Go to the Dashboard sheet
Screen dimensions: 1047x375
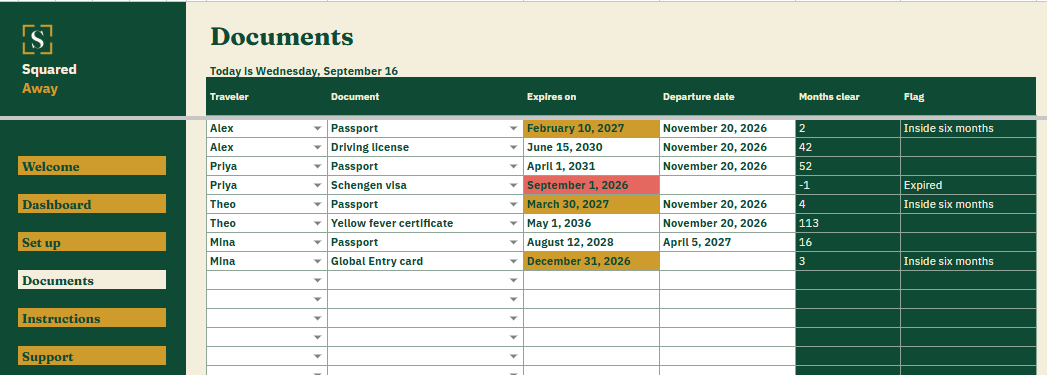92,204
